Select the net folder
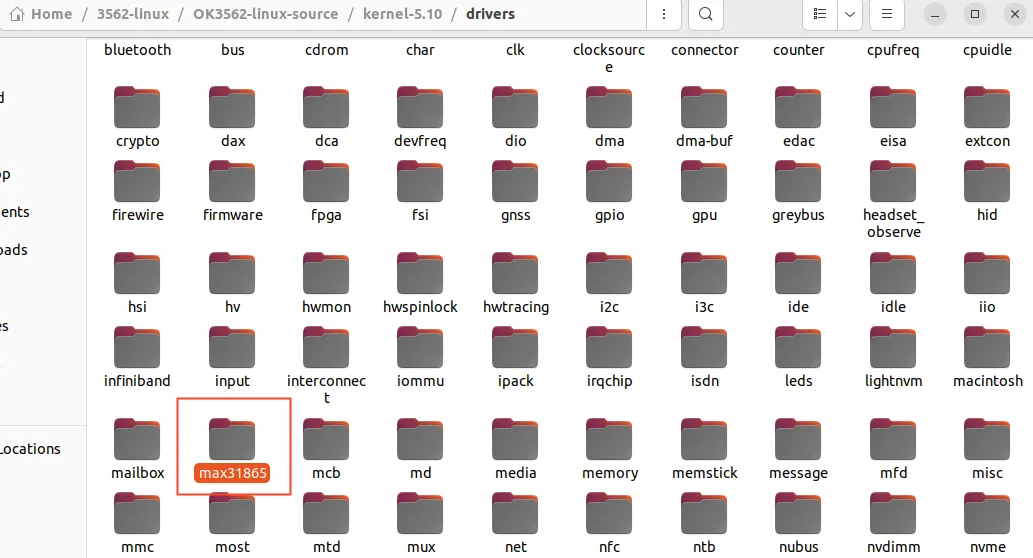The height and width of the screenshot is (558, 1033). tap(516, 524)
